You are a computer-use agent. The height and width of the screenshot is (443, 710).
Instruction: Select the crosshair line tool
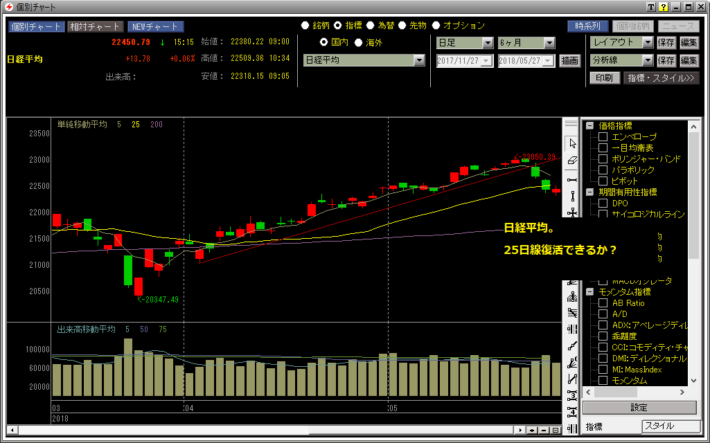pos(572,212)
